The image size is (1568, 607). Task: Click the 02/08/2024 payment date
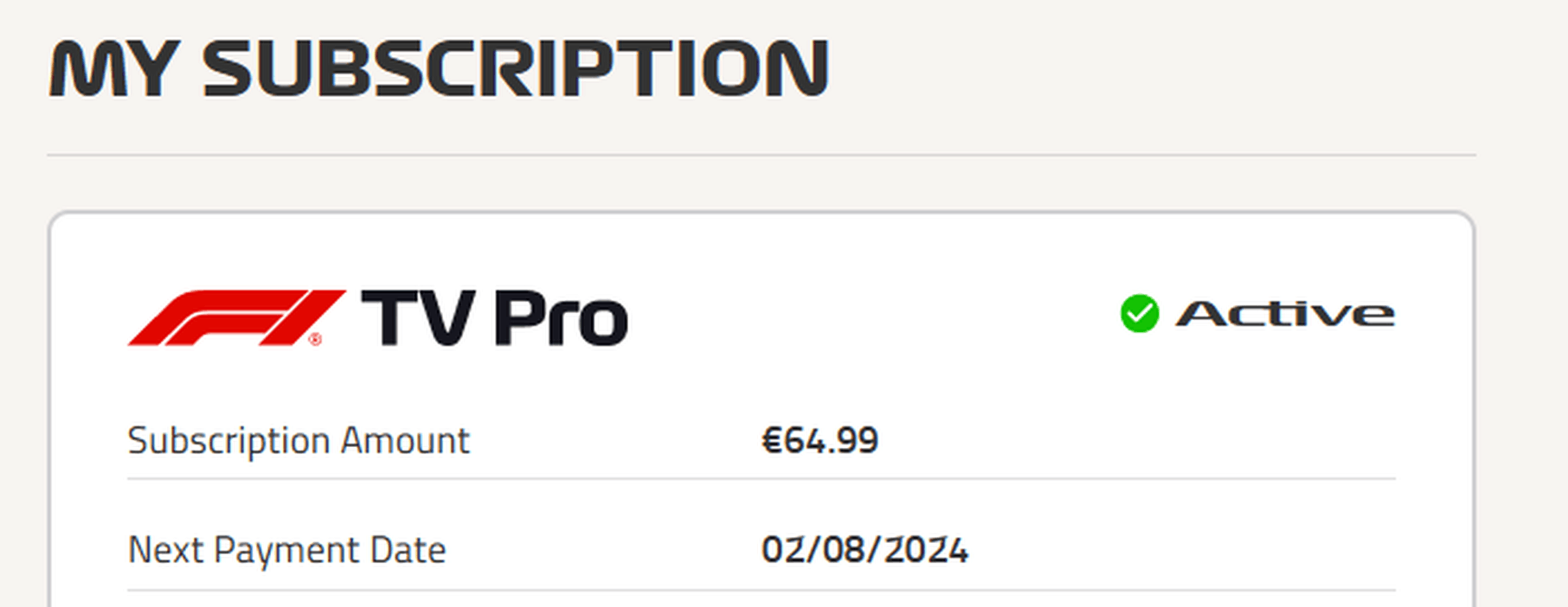point(864,550)
